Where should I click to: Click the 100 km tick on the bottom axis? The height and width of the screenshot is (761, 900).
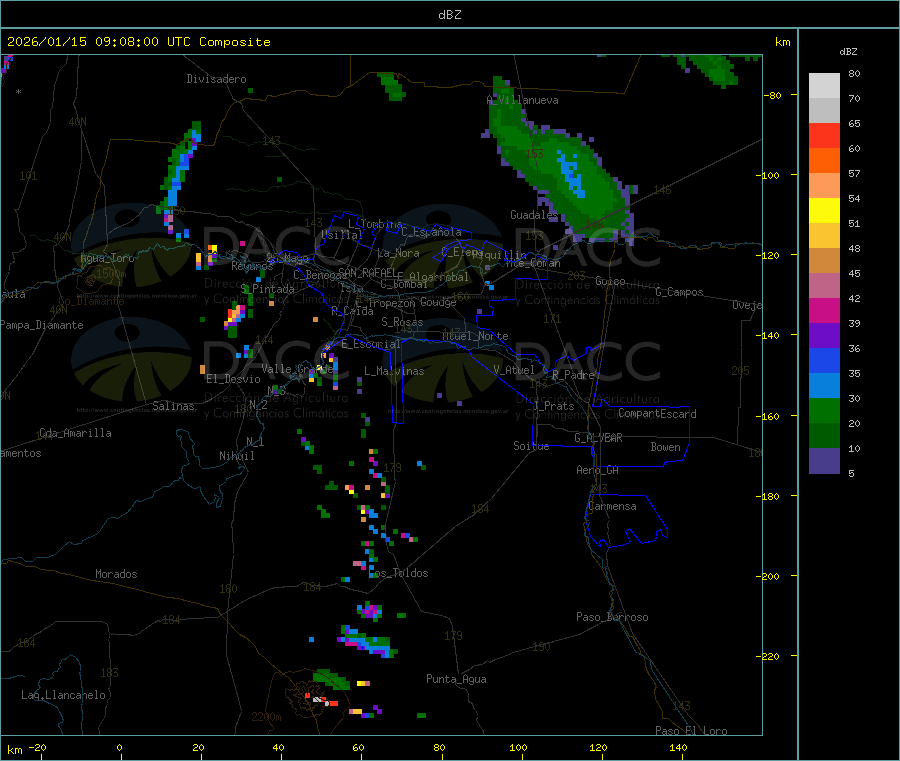point(518,747)
